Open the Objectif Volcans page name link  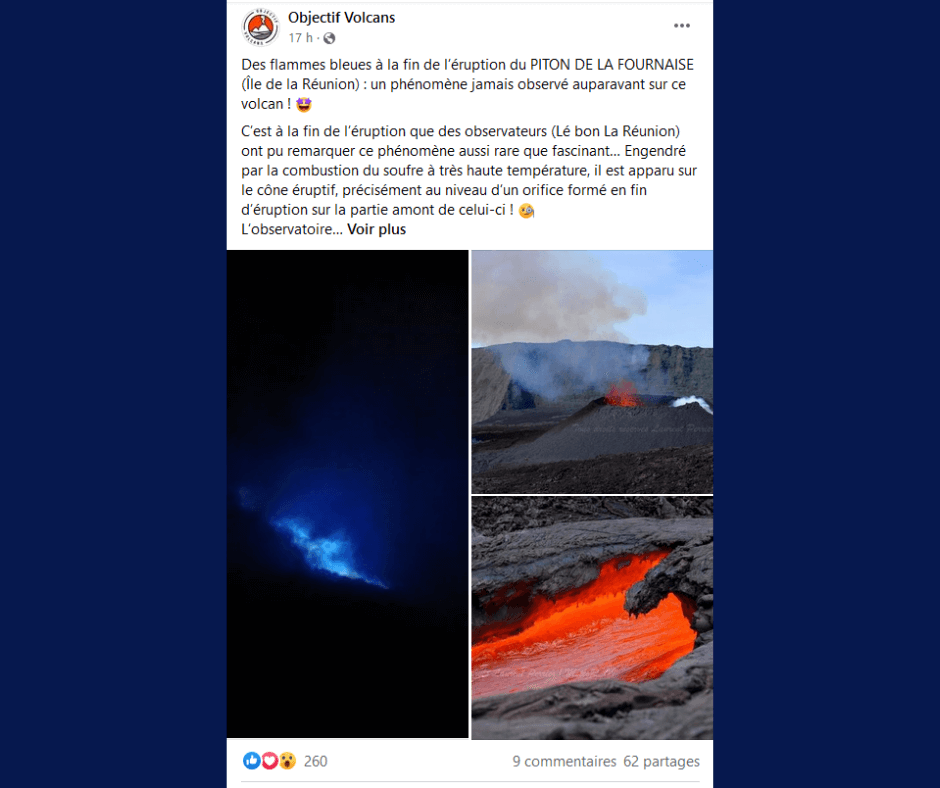(341, 18)
